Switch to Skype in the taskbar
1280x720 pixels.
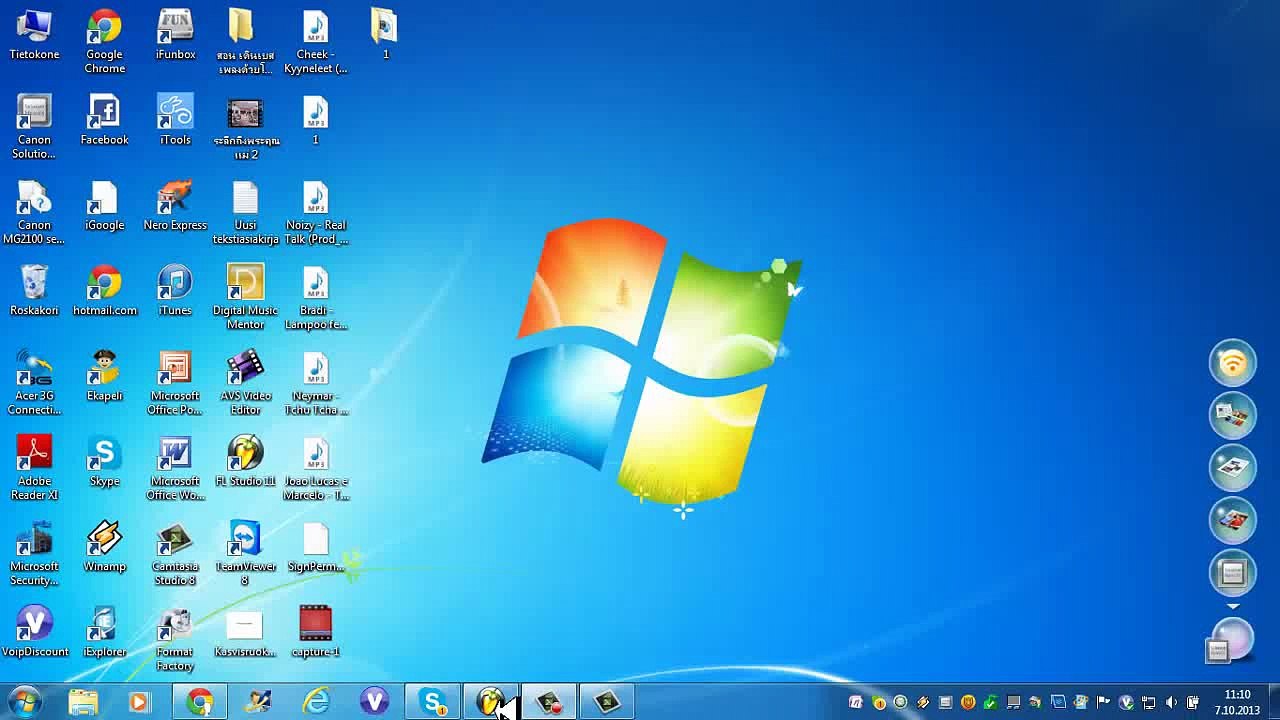tap(433, 702)
